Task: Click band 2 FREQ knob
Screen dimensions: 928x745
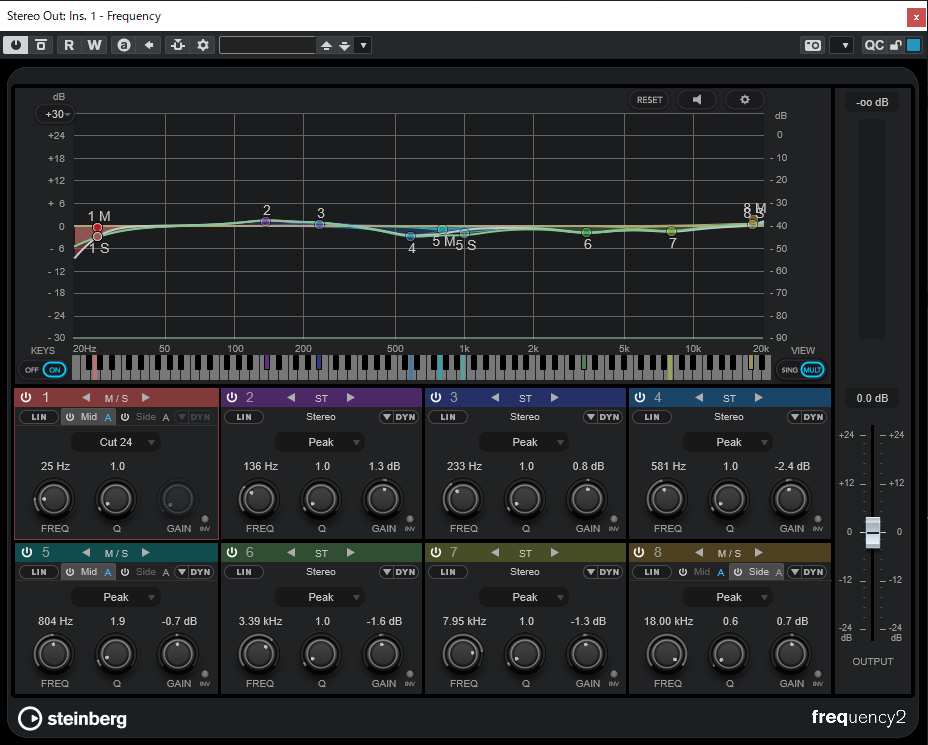Action: (259, 499)
